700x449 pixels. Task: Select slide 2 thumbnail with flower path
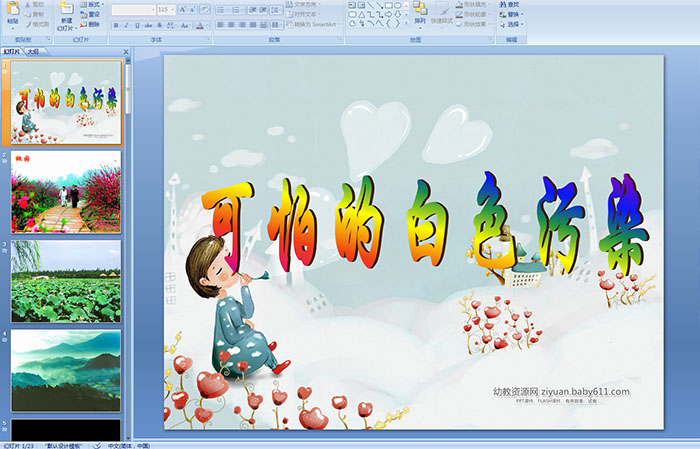pyautogui.click(x=66, y=192)
